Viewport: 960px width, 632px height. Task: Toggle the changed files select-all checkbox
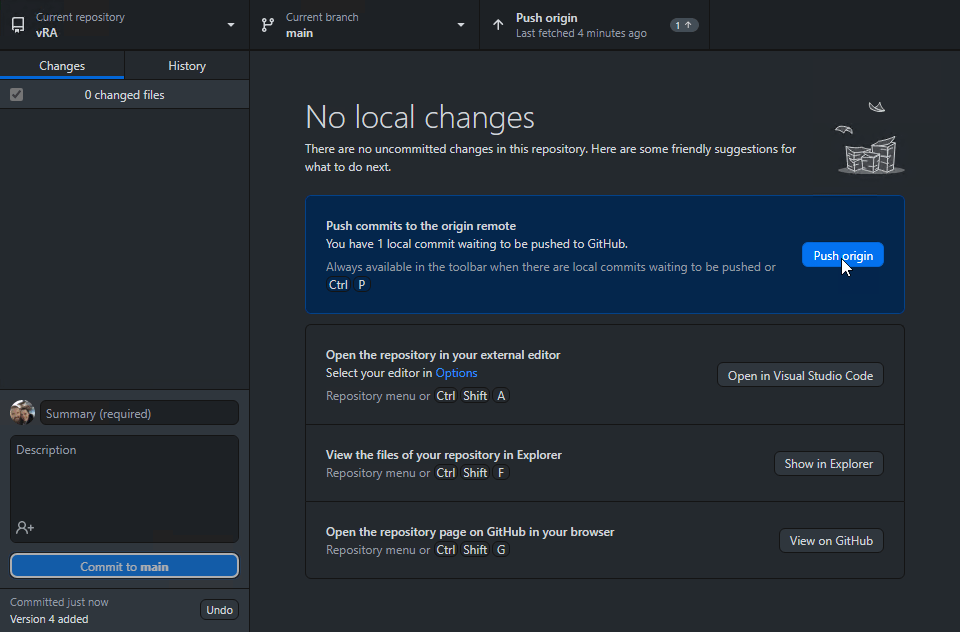pyautogui.click(x=16, y=95)
